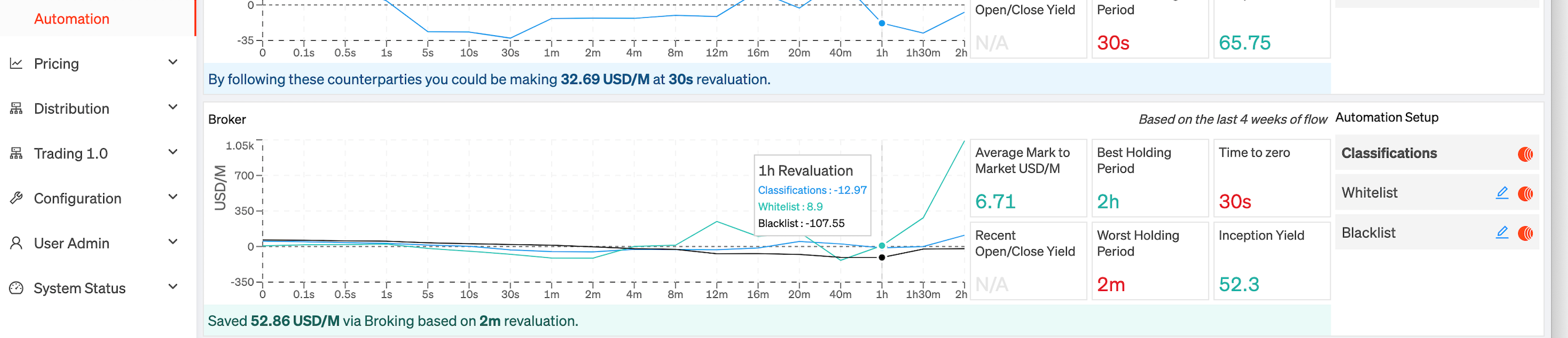
Task: Select the Classifications row in Automation Setup
Action: click(x=1437, y=153)
